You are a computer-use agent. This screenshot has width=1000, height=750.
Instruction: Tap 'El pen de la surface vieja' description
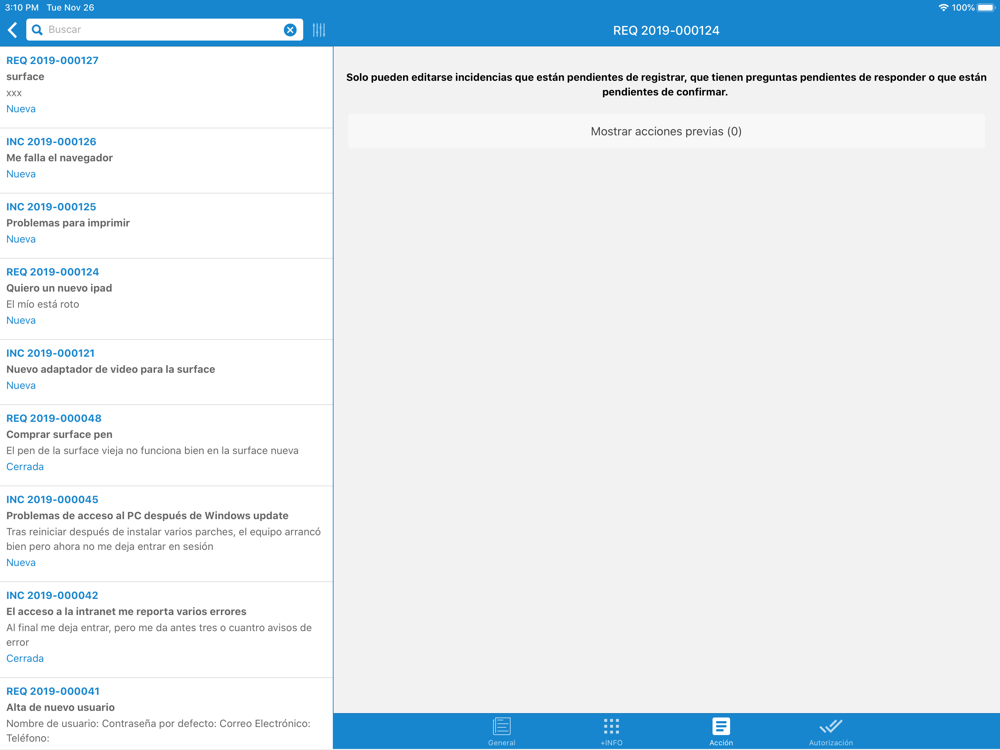coord(152,450)
